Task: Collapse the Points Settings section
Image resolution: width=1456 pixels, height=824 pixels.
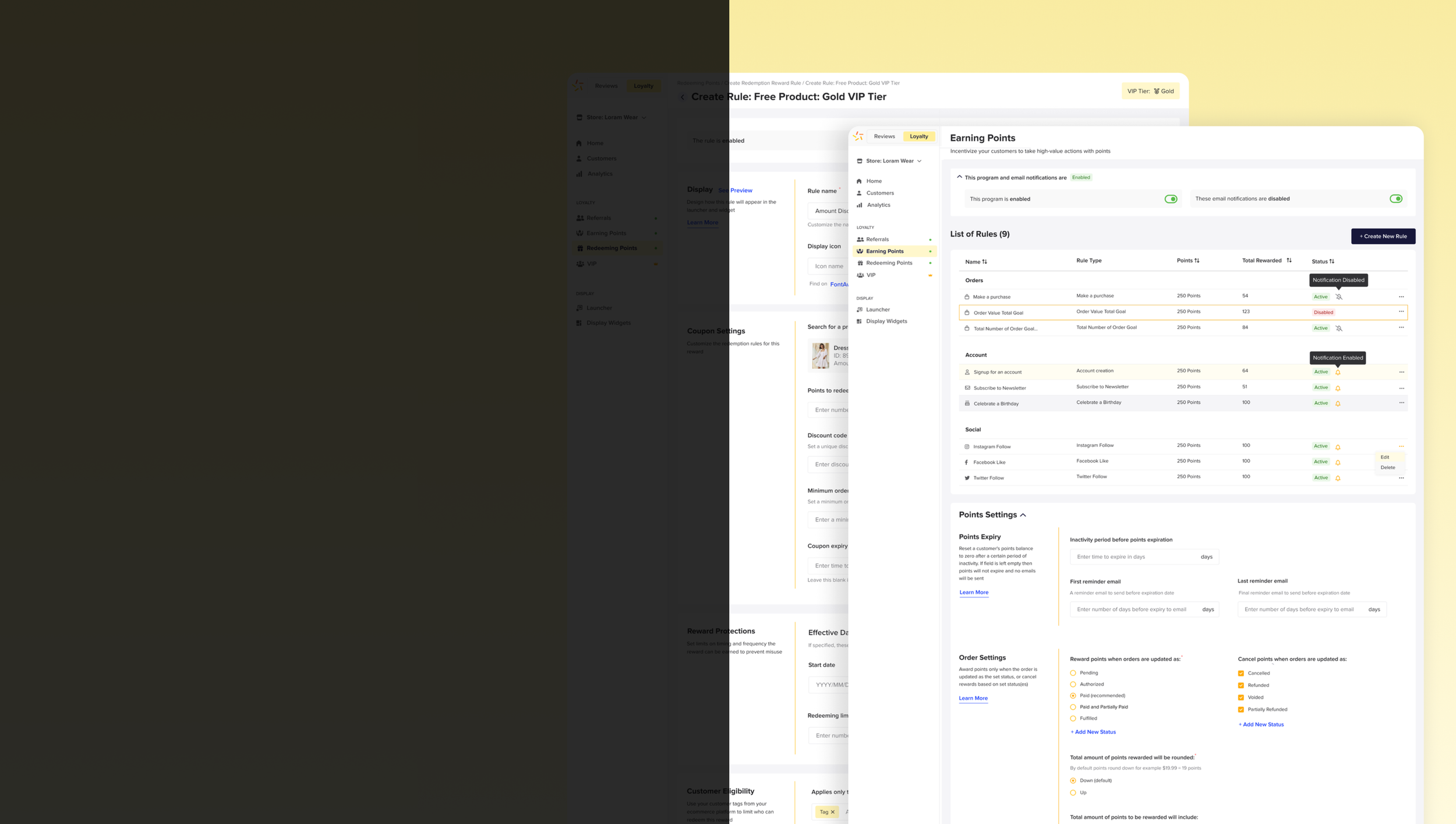Action: [1023, 515]
